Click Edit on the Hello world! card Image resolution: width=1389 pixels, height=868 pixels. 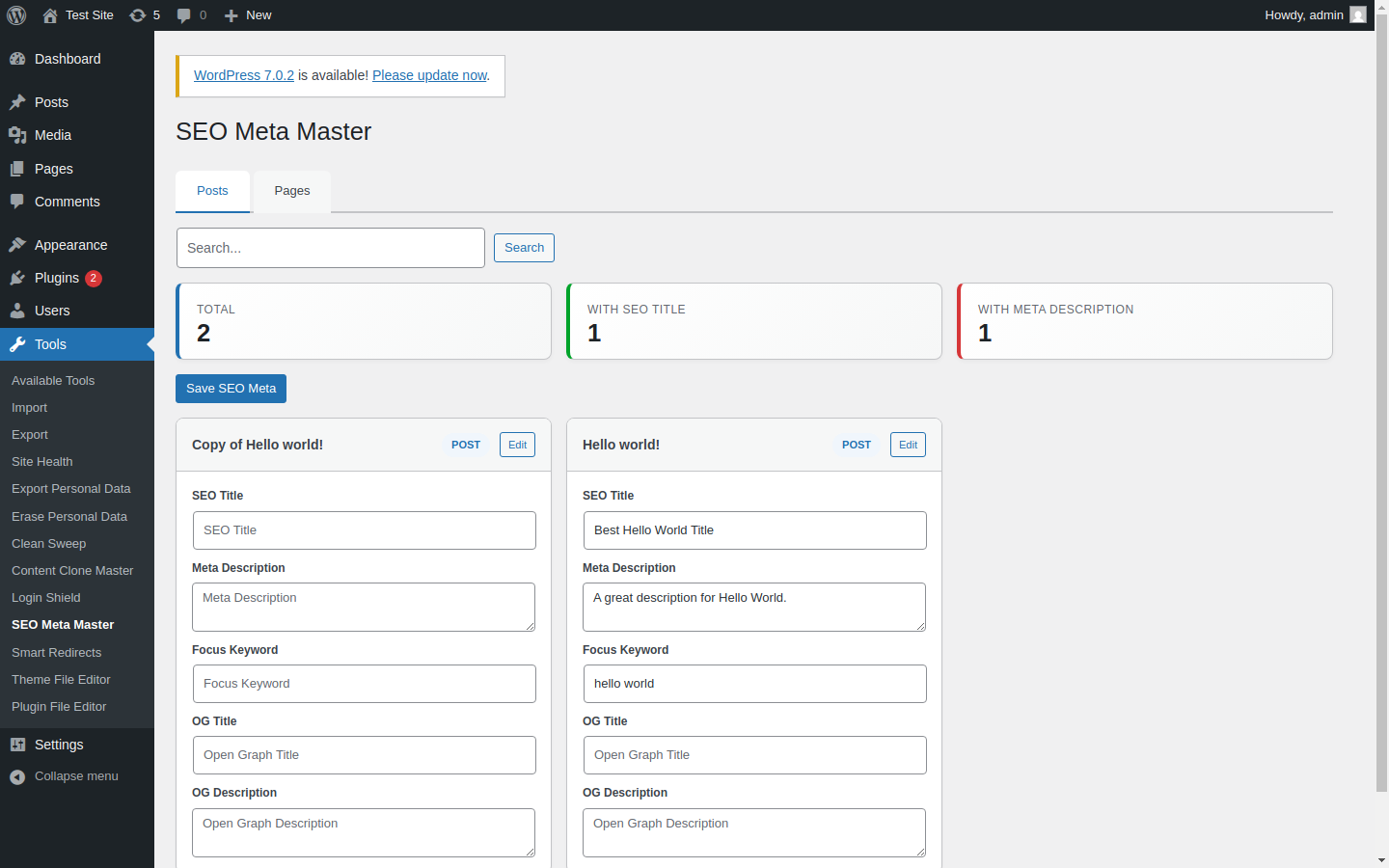[908, 445]
